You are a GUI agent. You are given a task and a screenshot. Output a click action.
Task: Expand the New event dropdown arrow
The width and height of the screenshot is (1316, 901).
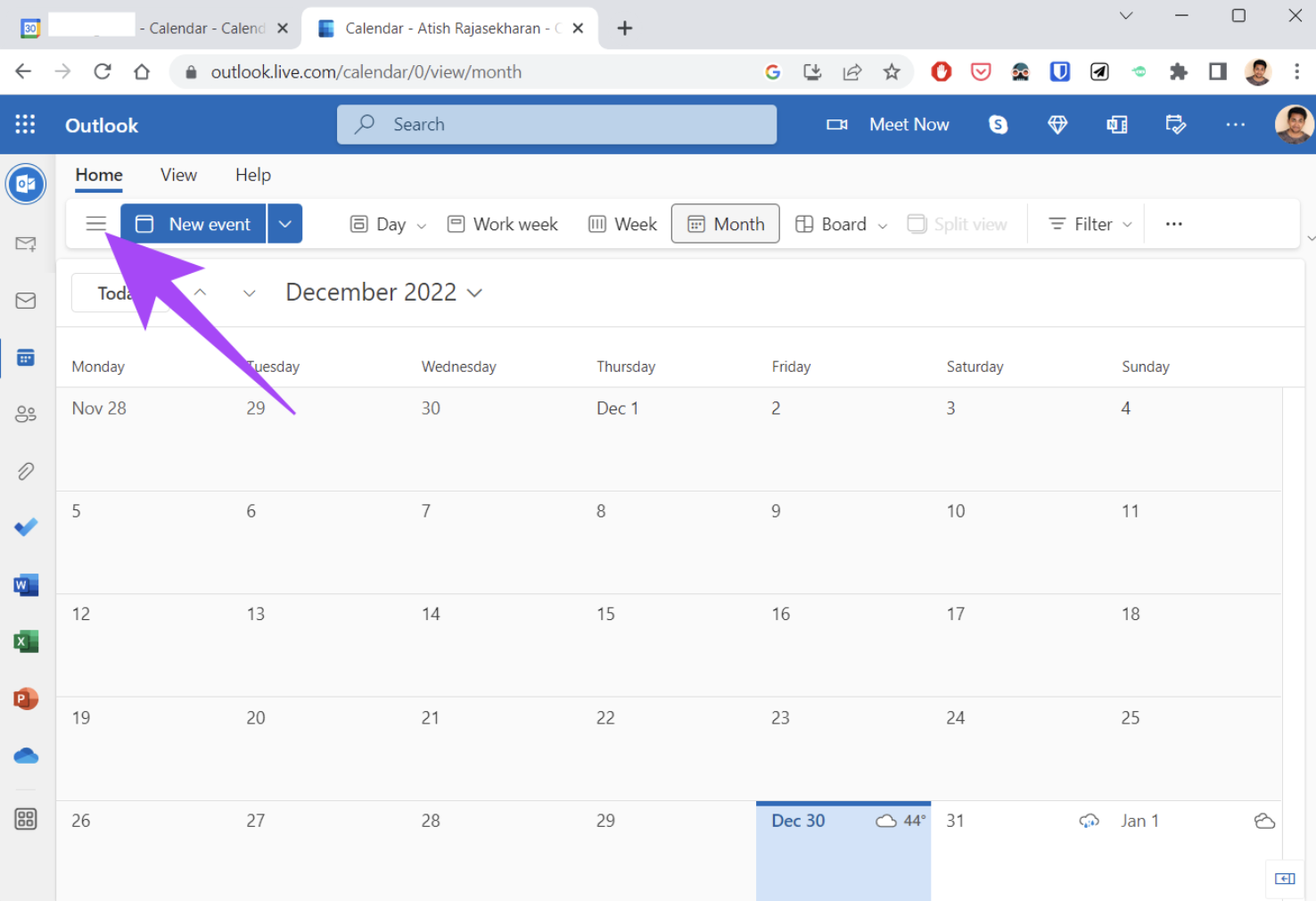click(x=285, y=224)
